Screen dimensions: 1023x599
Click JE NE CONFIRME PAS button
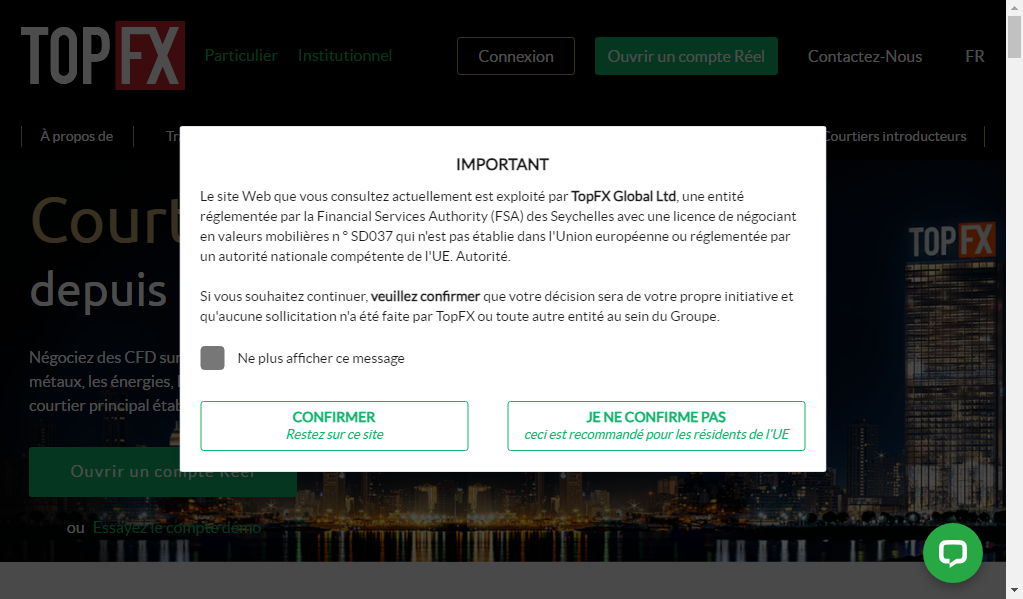point(656,425)
